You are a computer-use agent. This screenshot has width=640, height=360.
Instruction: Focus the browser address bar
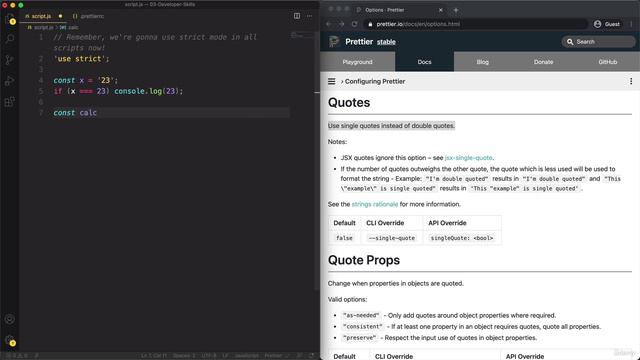tap(476, 24)
